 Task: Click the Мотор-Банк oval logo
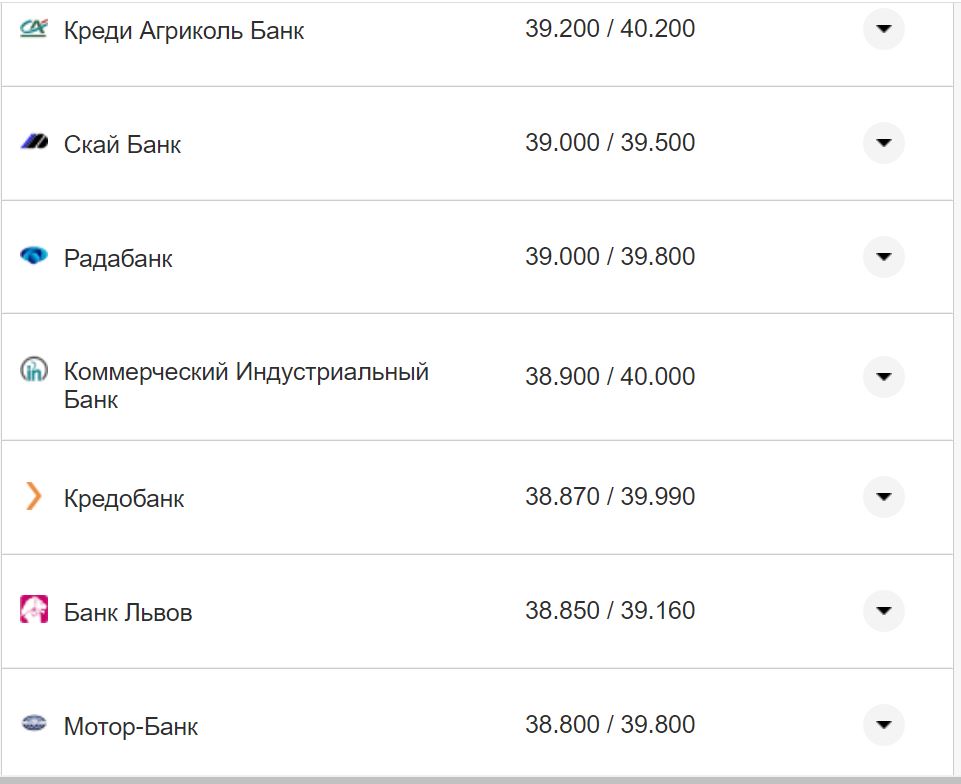[x=35, y=724]
